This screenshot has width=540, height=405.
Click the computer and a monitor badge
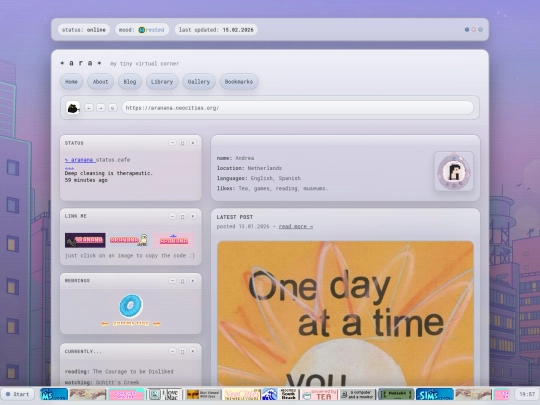[357, 394]
